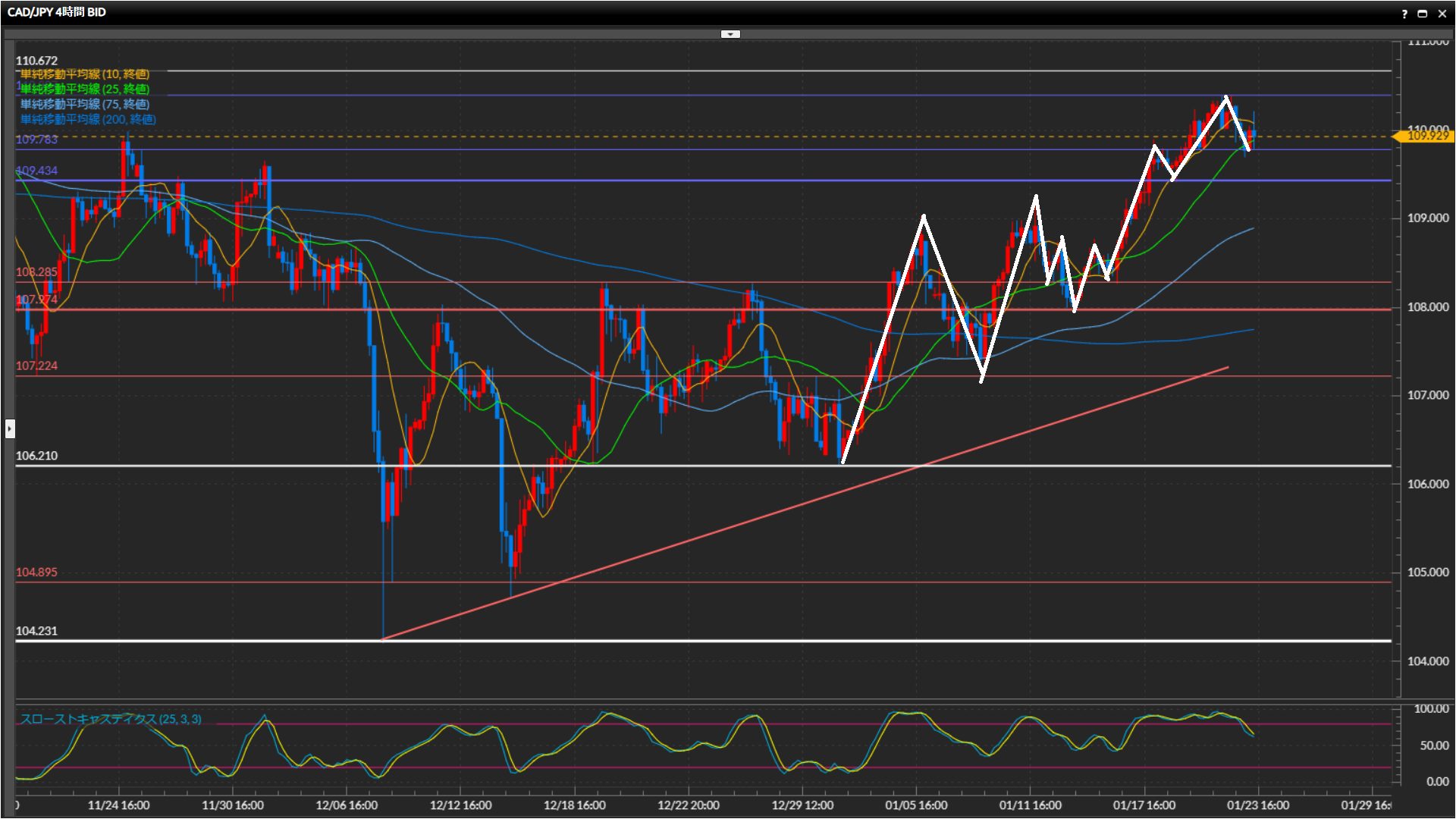Click the 108.000 price scale label

point(1427,307)
